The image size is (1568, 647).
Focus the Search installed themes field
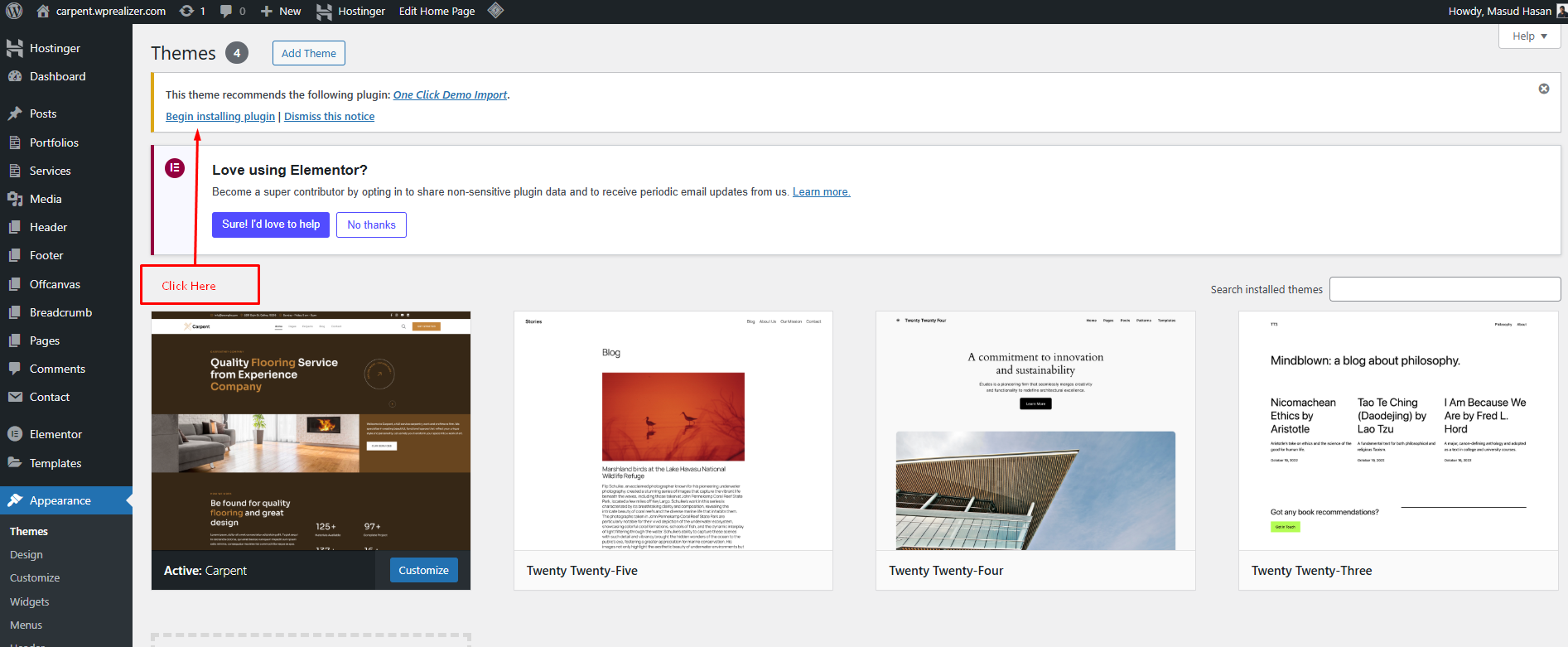pos(1445,289)
